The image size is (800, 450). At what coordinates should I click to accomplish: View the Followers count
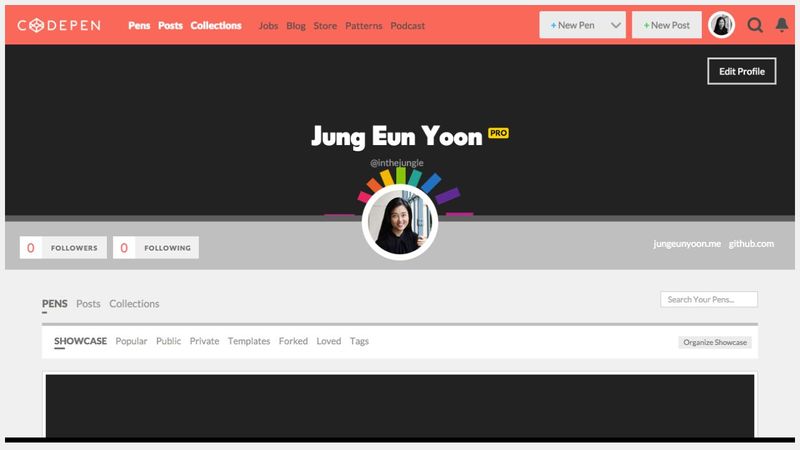click(x=62, y=248)
